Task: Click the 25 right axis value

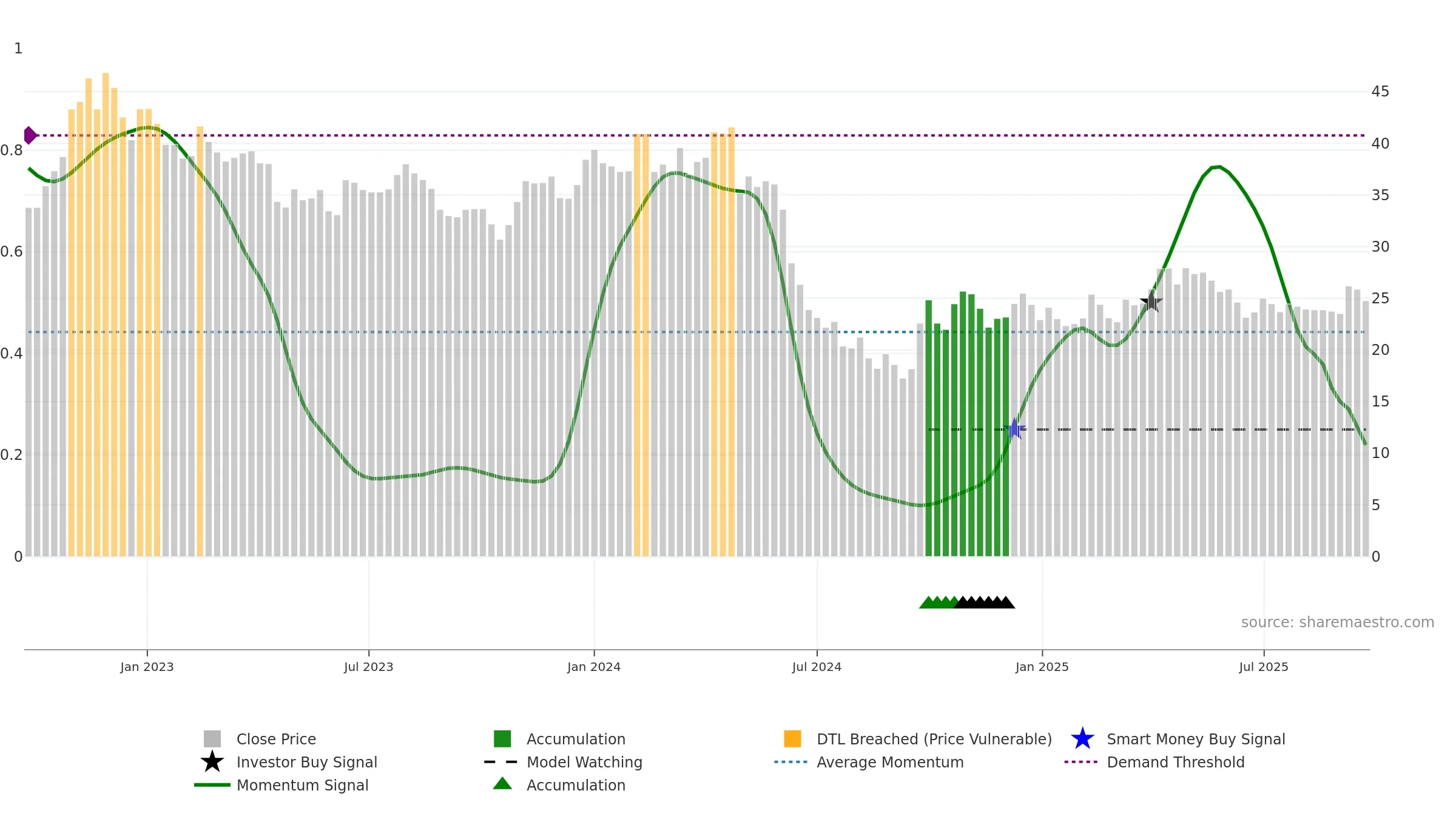Action: pyautogui.click(x=1380, y=298)
